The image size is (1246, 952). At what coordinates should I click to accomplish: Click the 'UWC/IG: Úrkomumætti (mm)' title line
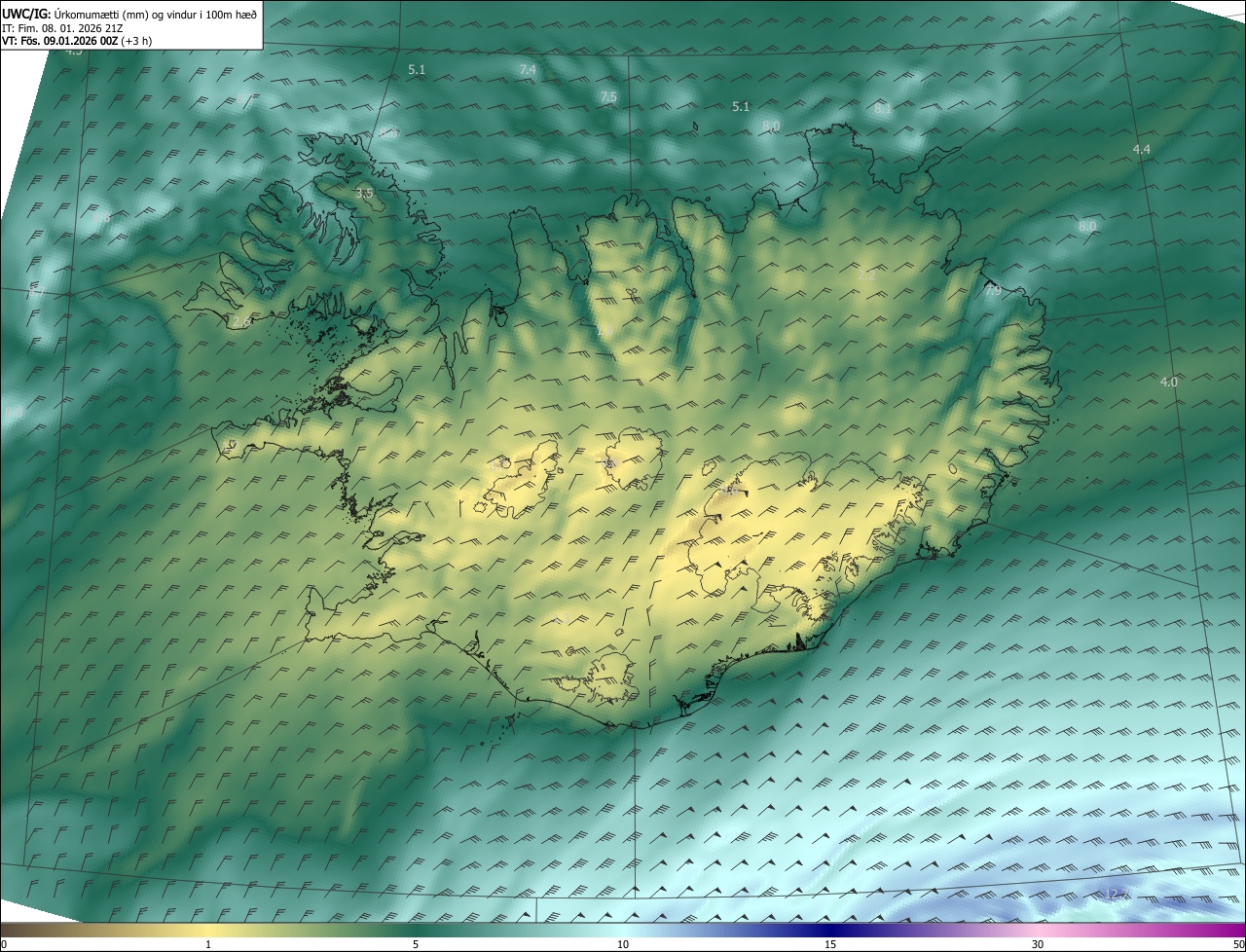(x=129, y=14)
